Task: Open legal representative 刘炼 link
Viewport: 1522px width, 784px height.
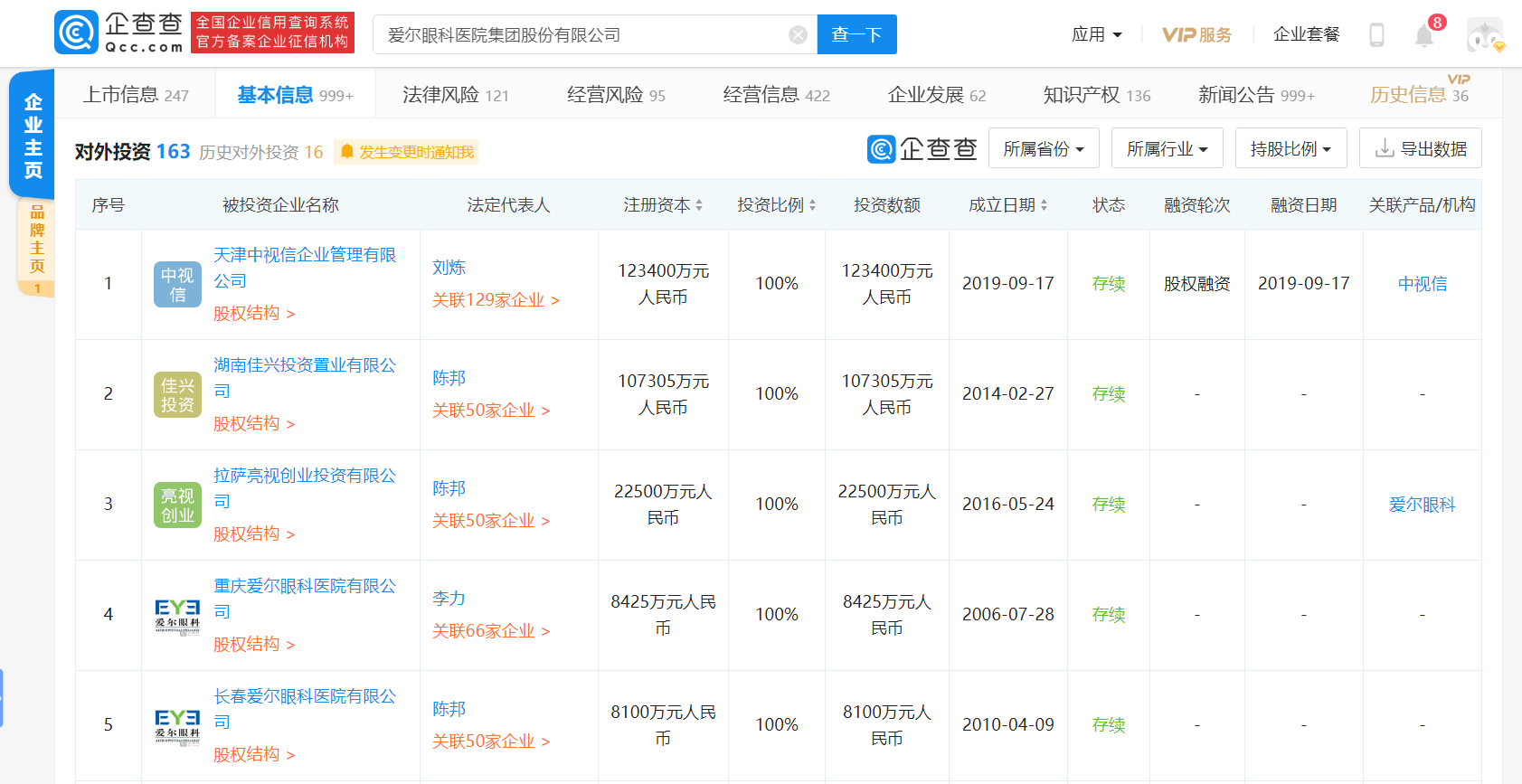Action: pos(449,268)
